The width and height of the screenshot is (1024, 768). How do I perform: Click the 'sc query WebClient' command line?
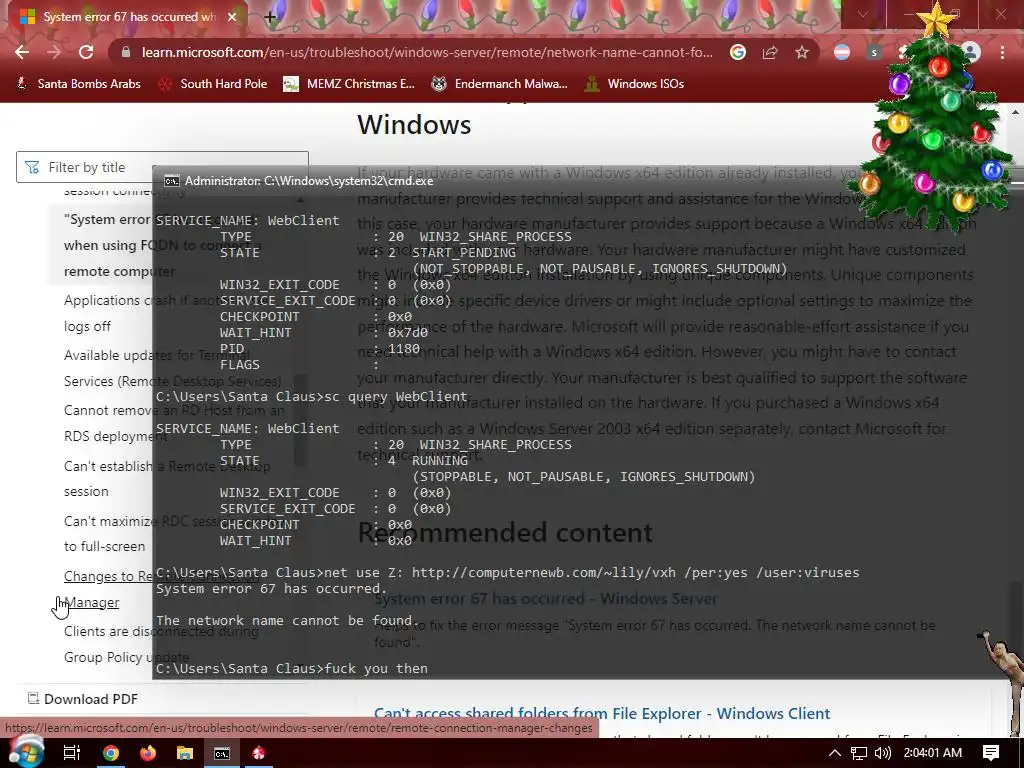(x=312, y=396)
